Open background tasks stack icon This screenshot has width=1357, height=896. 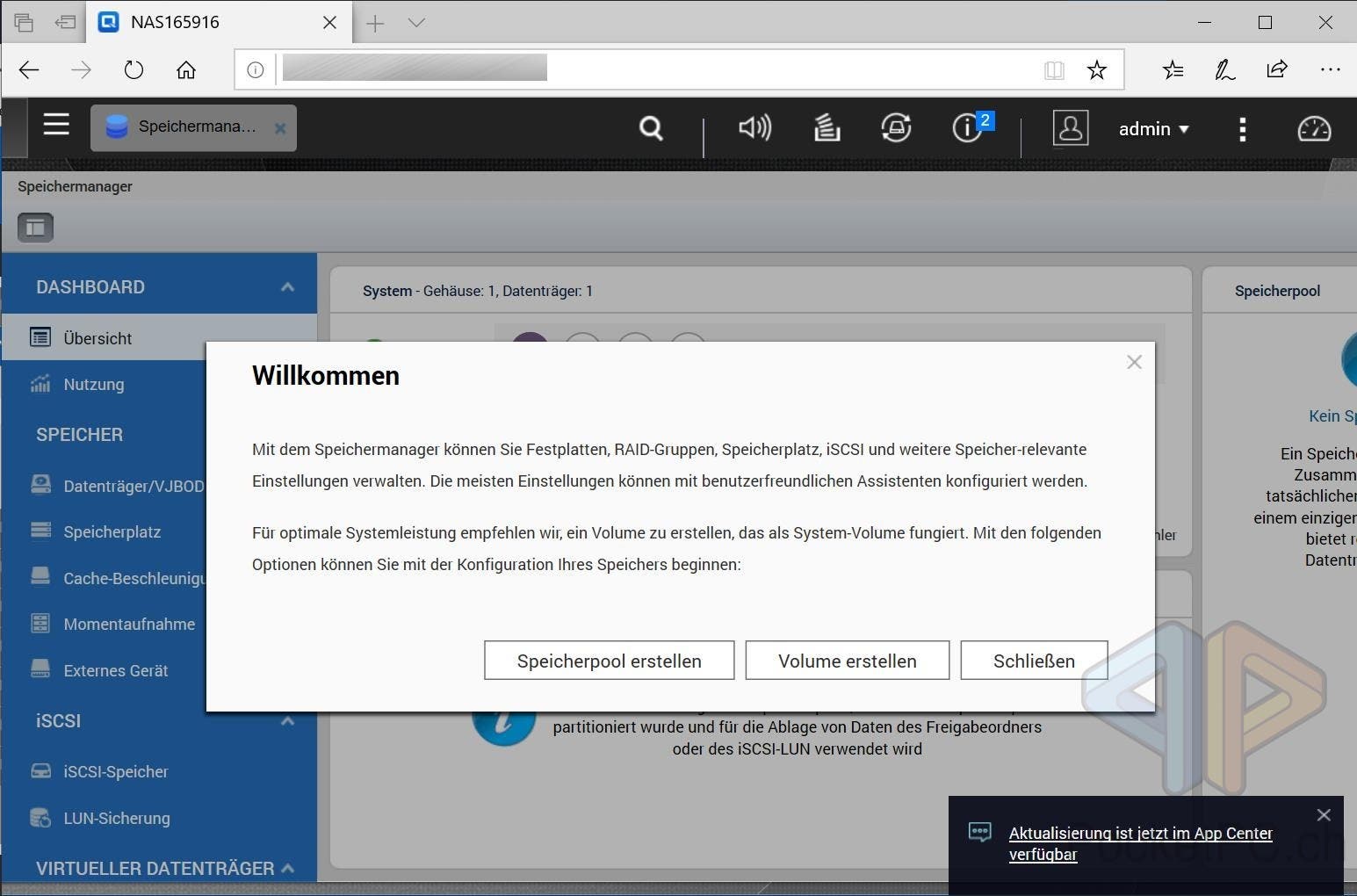(x=826, y=128)
